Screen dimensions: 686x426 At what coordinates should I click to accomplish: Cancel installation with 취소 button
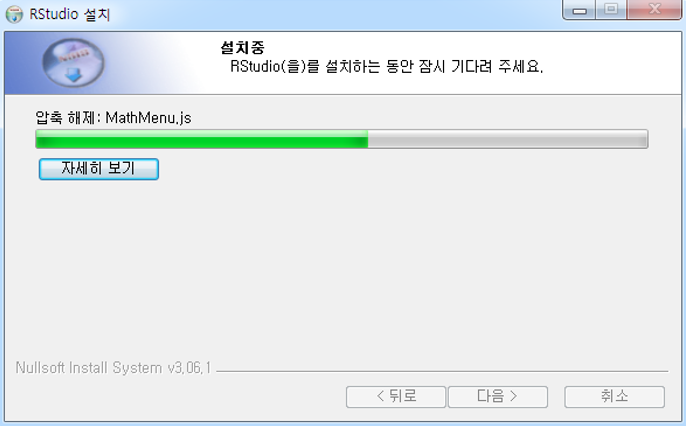(x=614, y=397)
